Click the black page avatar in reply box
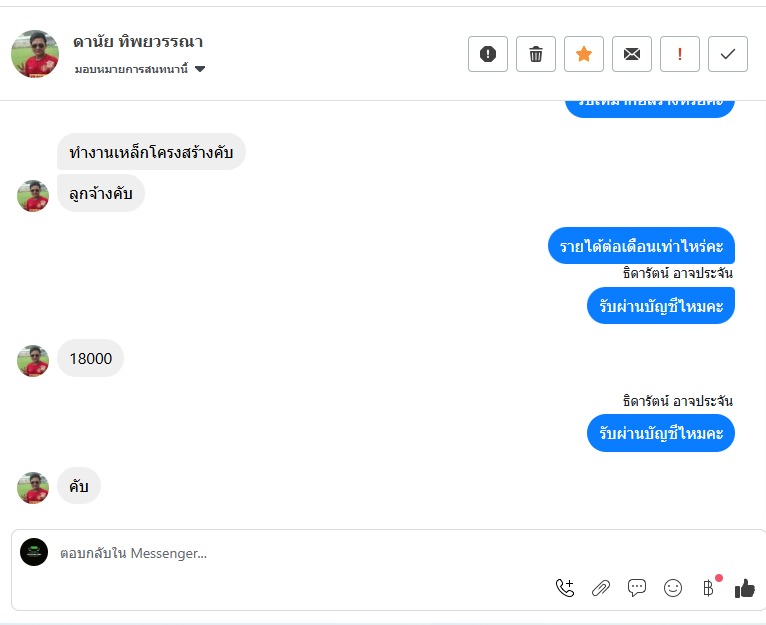Image resolution: width=766 pixels, height=625 pixels. pyautogui.click(x=34, y=552)
